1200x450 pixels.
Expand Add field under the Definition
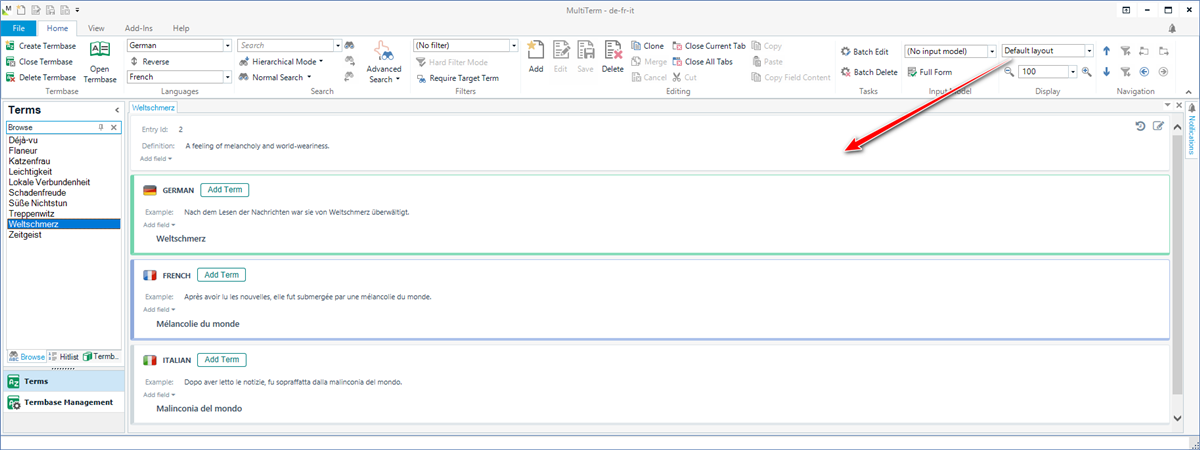click(156, 158)
